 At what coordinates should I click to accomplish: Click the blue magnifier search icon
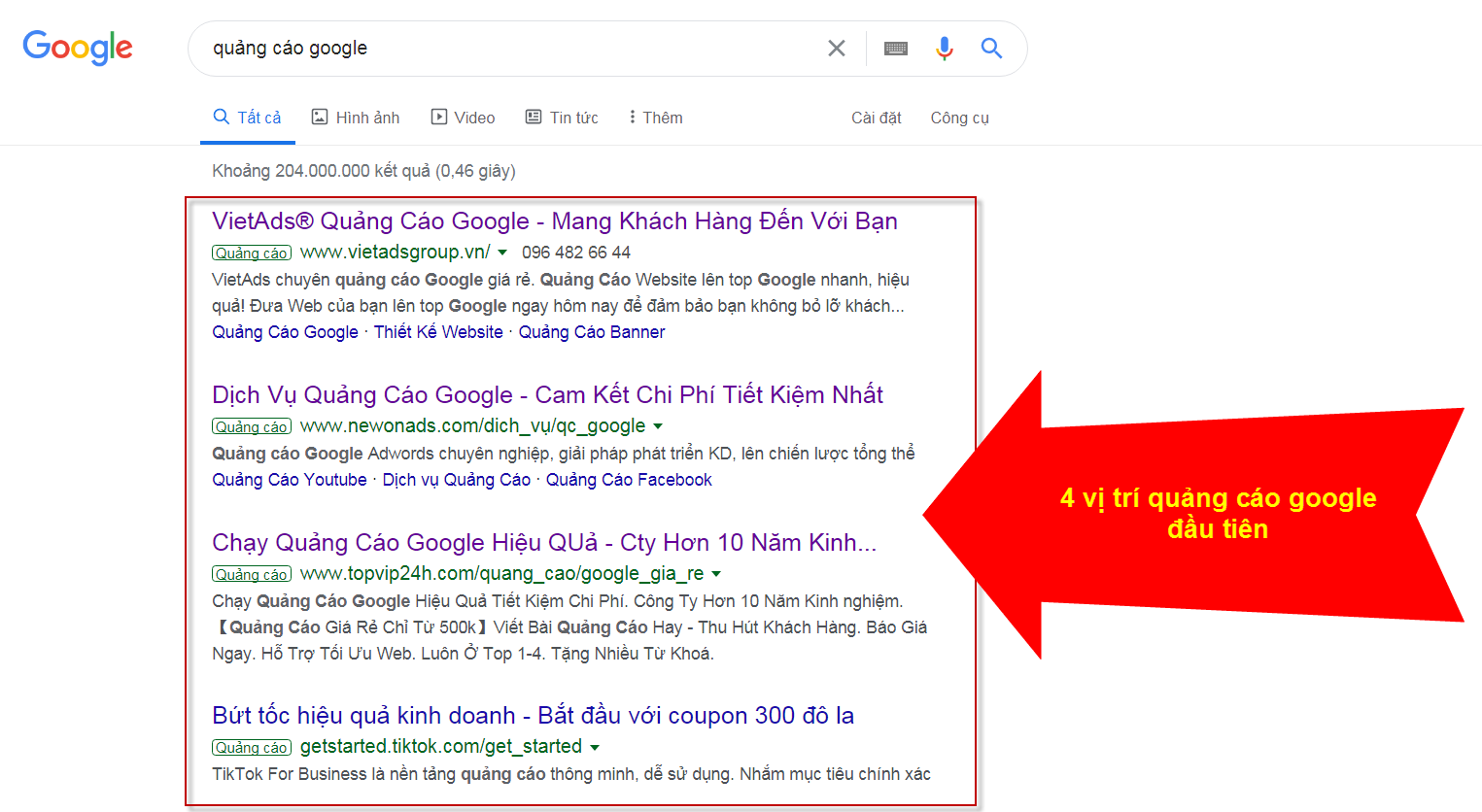pos(991,47)
